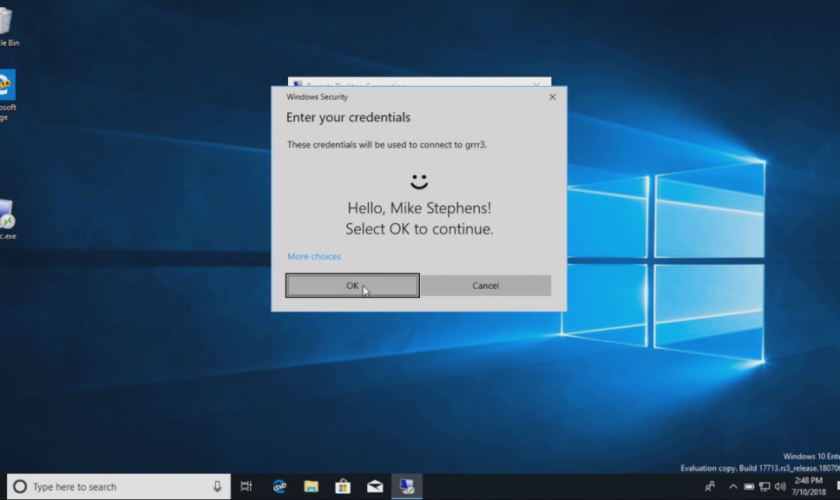The width and height of the screenshot is (840, 500).
Task: Launch Edge from the taskbar
Action: pyautogui.click(x=280, y=487)
